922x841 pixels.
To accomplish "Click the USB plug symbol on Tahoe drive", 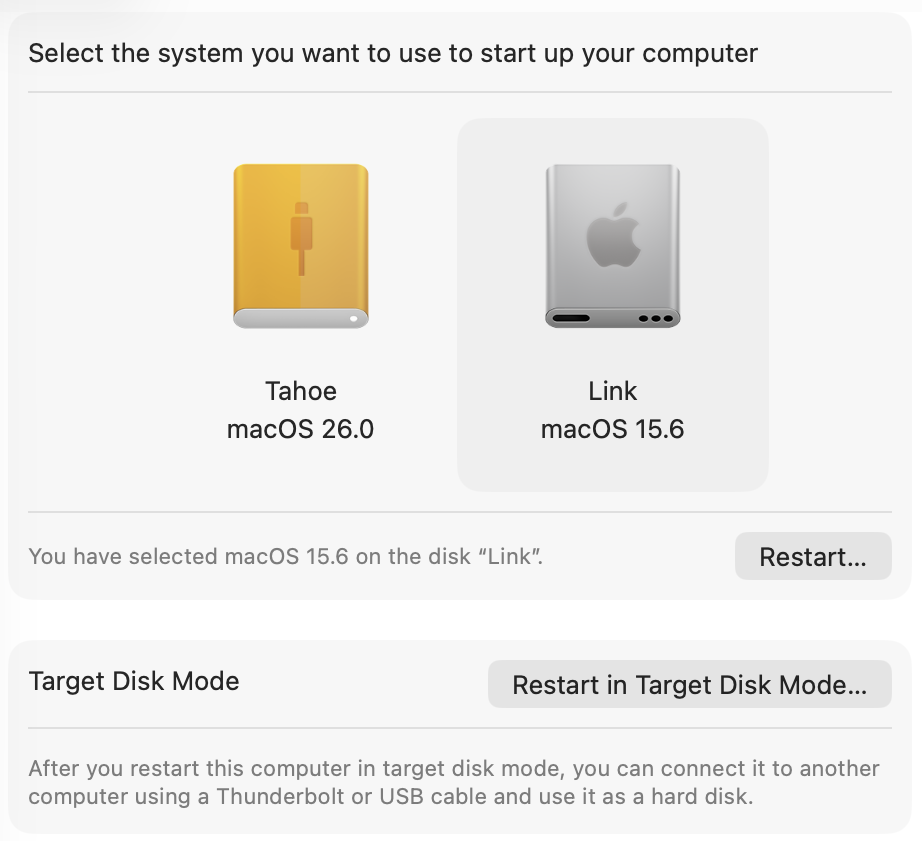I will click(x=301, y=239).
